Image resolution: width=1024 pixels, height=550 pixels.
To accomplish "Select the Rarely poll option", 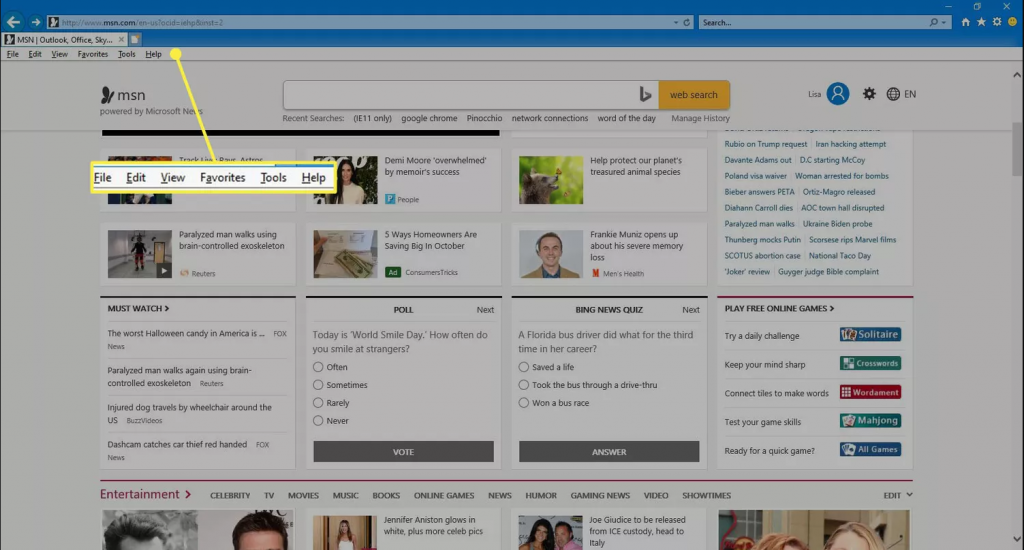I will tap(318, 402).
